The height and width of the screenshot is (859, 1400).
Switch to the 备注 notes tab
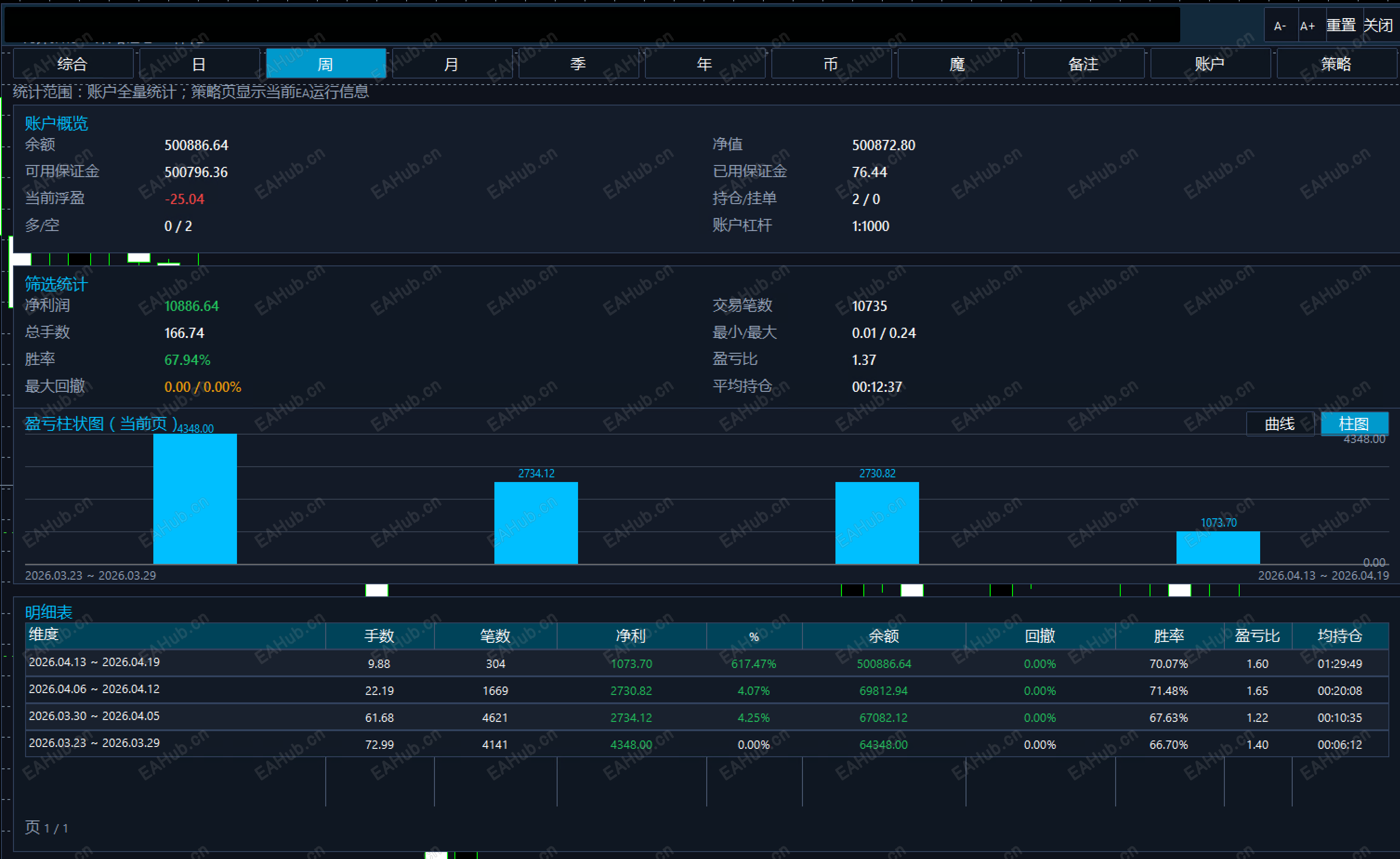pos(1084,64)
